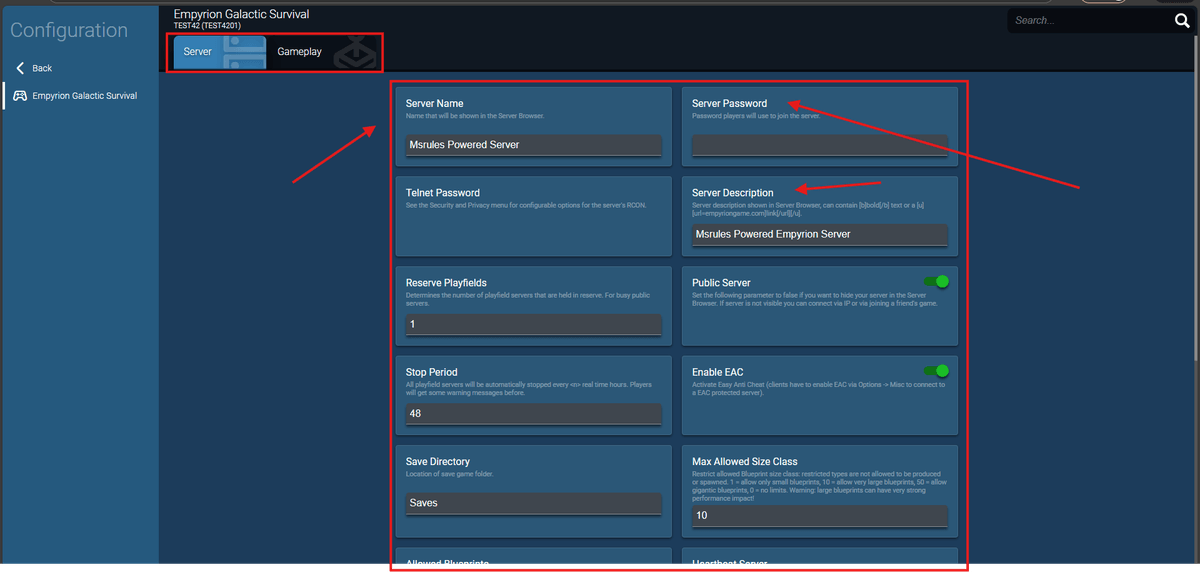Click the Stop Period value field
The image size is (1200, 572).
533,414
